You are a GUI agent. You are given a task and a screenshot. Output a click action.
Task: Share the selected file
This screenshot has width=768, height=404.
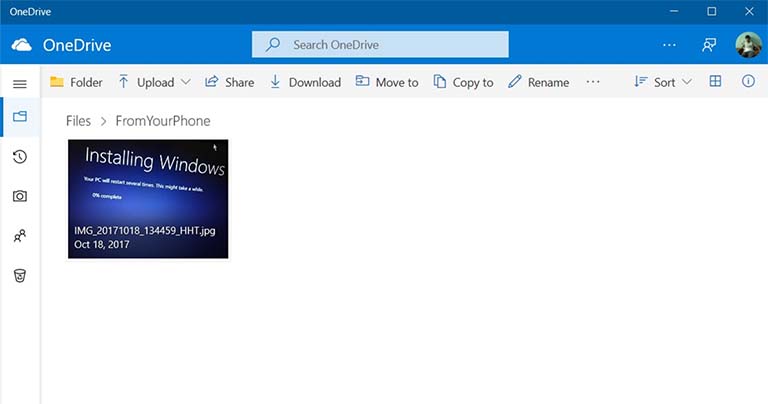pyautogui.click(x=229, y=82)
